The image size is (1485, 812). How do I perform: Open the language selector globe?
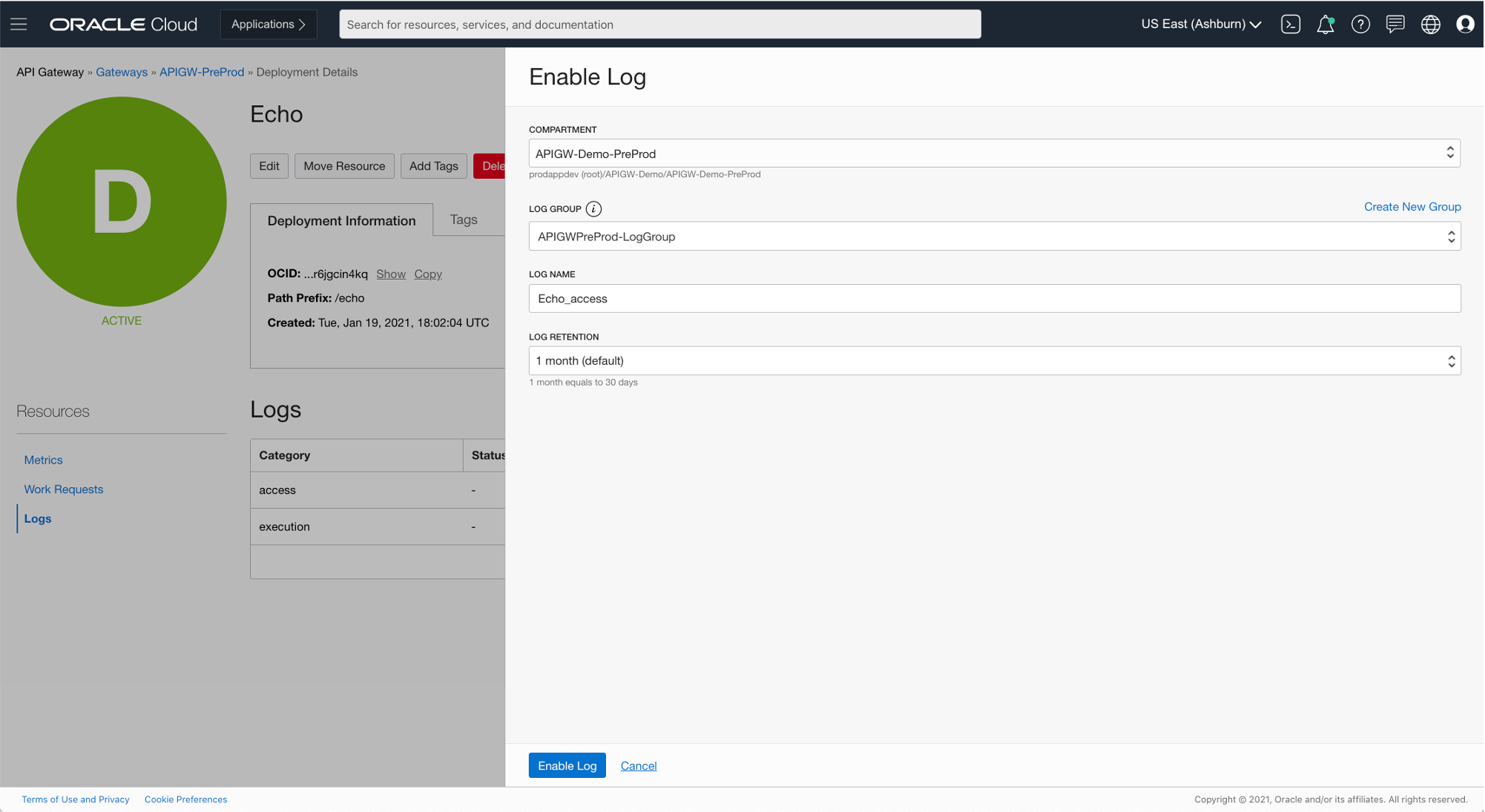pyautogui.click(x=1430, y=24)
